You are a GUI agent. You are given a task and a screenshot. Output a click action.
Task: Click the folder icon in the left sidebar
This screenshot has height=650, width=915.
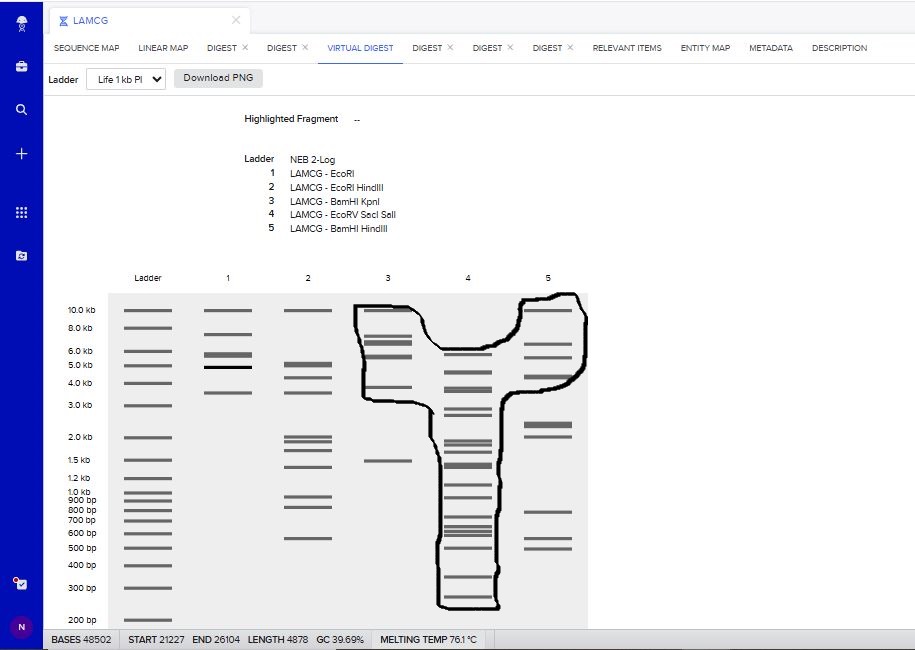pos(21,256)
